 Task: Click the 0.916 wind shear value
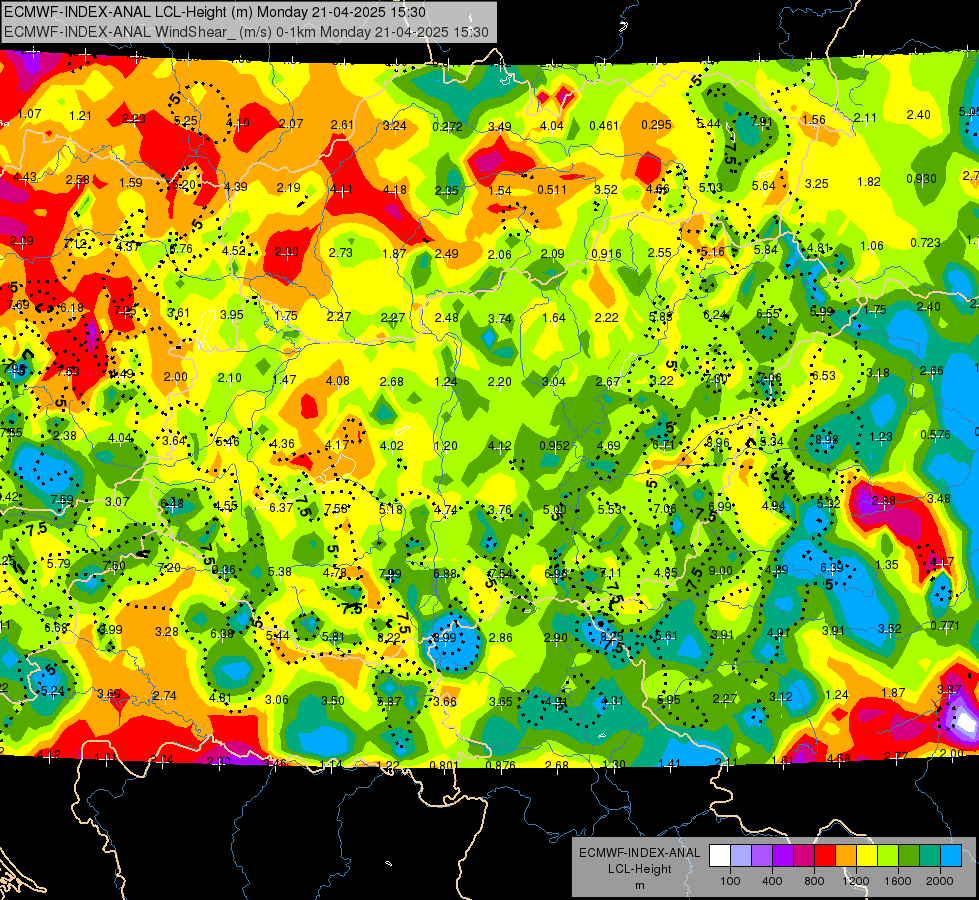coord(606,254)
